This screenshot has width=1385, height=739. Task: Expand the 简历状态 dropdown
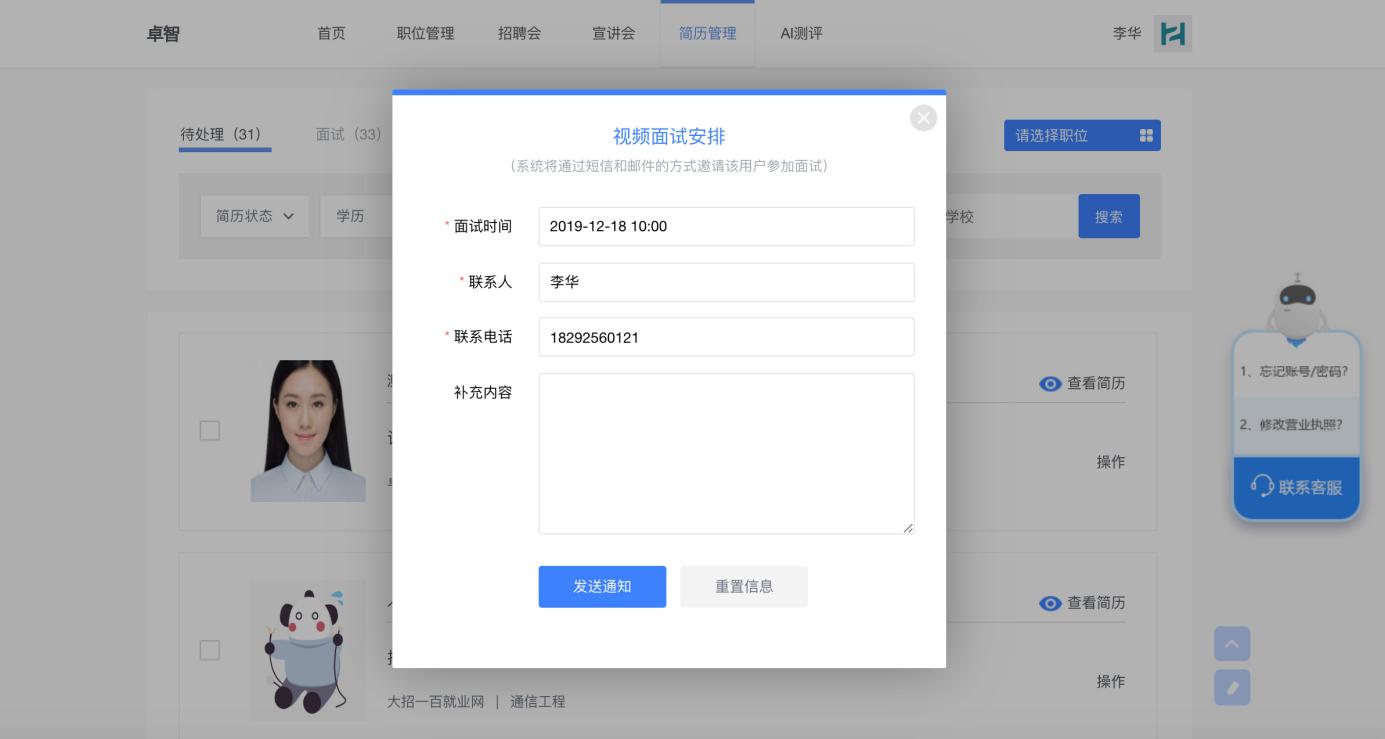[x=255, y=216]
